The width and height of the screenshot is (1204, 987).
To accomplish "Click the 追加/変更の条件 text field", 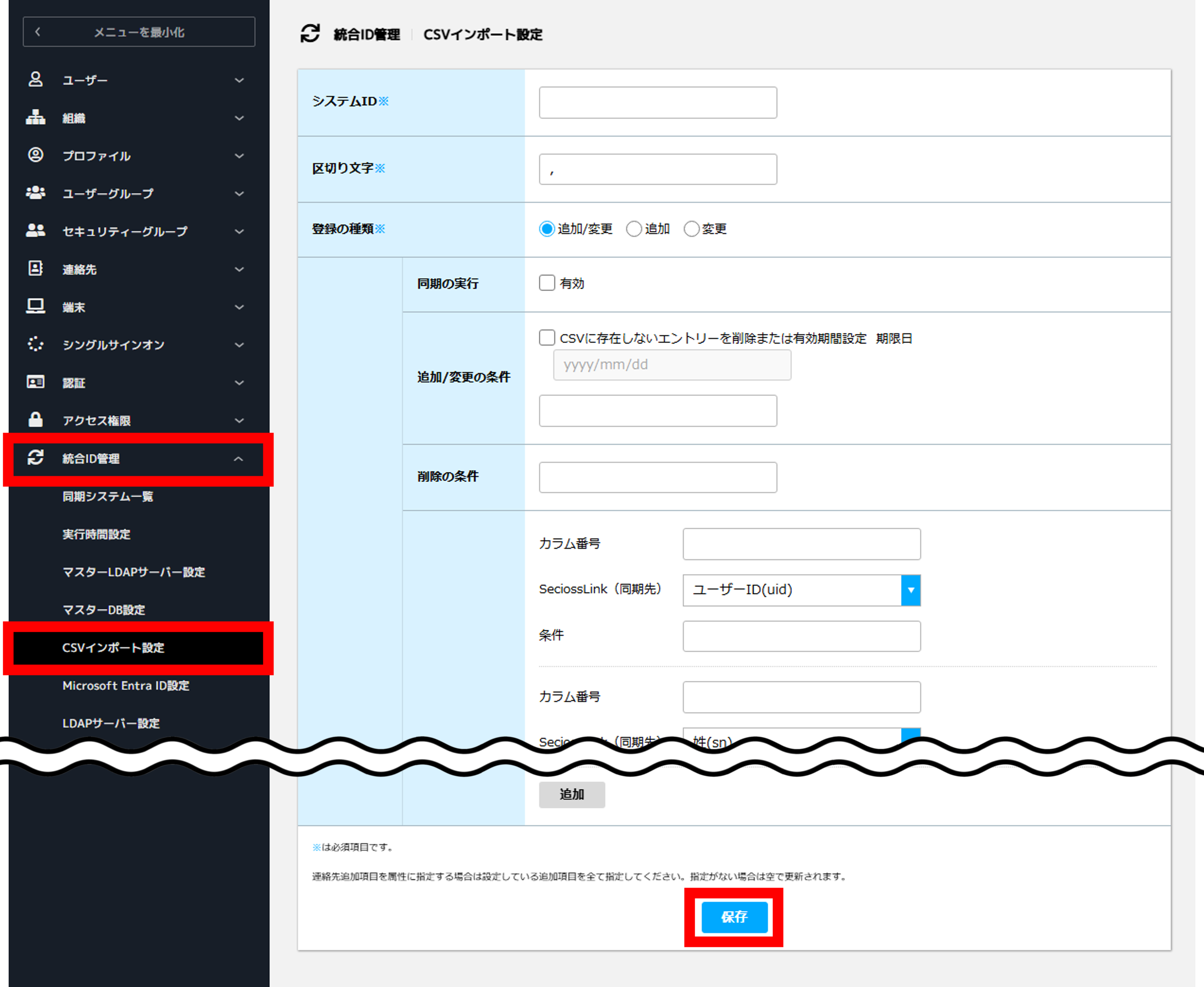I will pyautogui.click(x=658, y=411).
